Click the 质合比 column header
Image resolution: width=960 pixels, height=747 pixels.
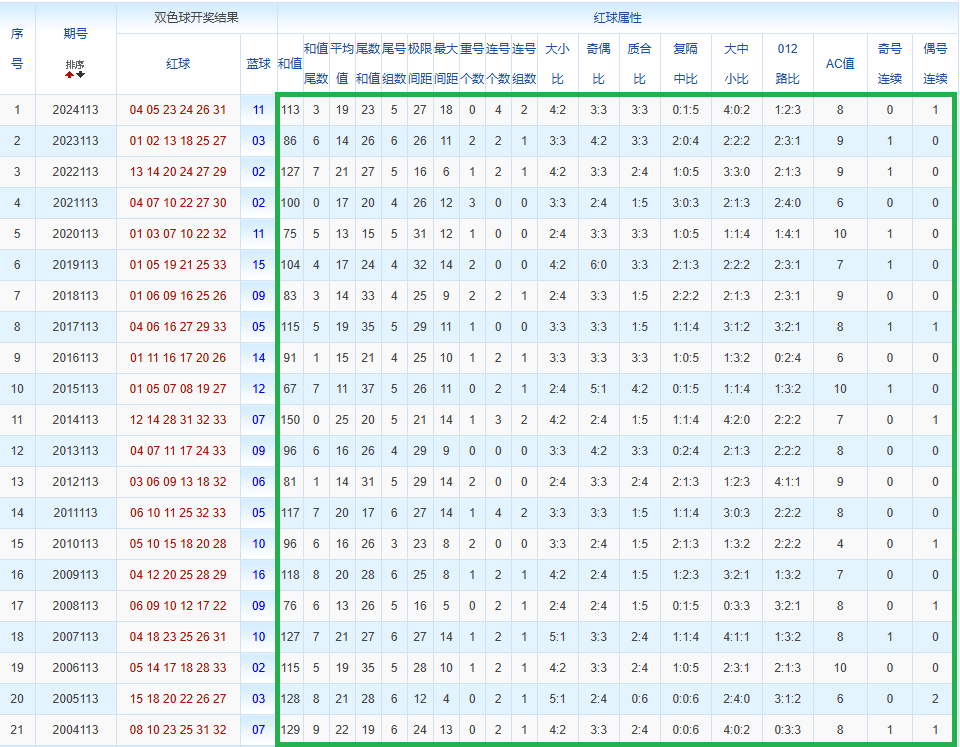pyautogui.click(x=639, y=64)
